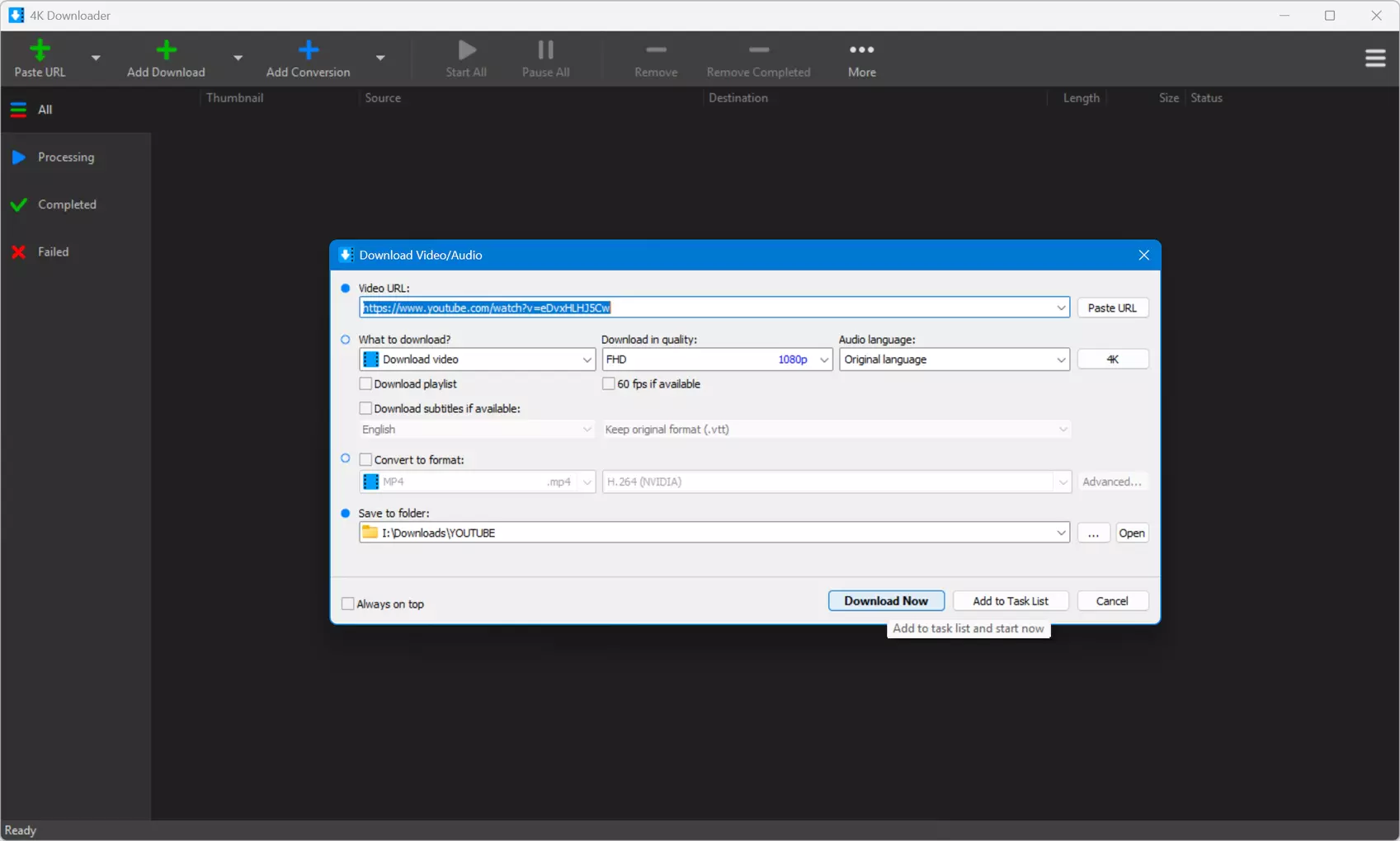Image resolution: width=1400 pixels, height=841 pixels.
Task: Enable the 60 fps if available checkbox
Action: [x=609, y=384]
